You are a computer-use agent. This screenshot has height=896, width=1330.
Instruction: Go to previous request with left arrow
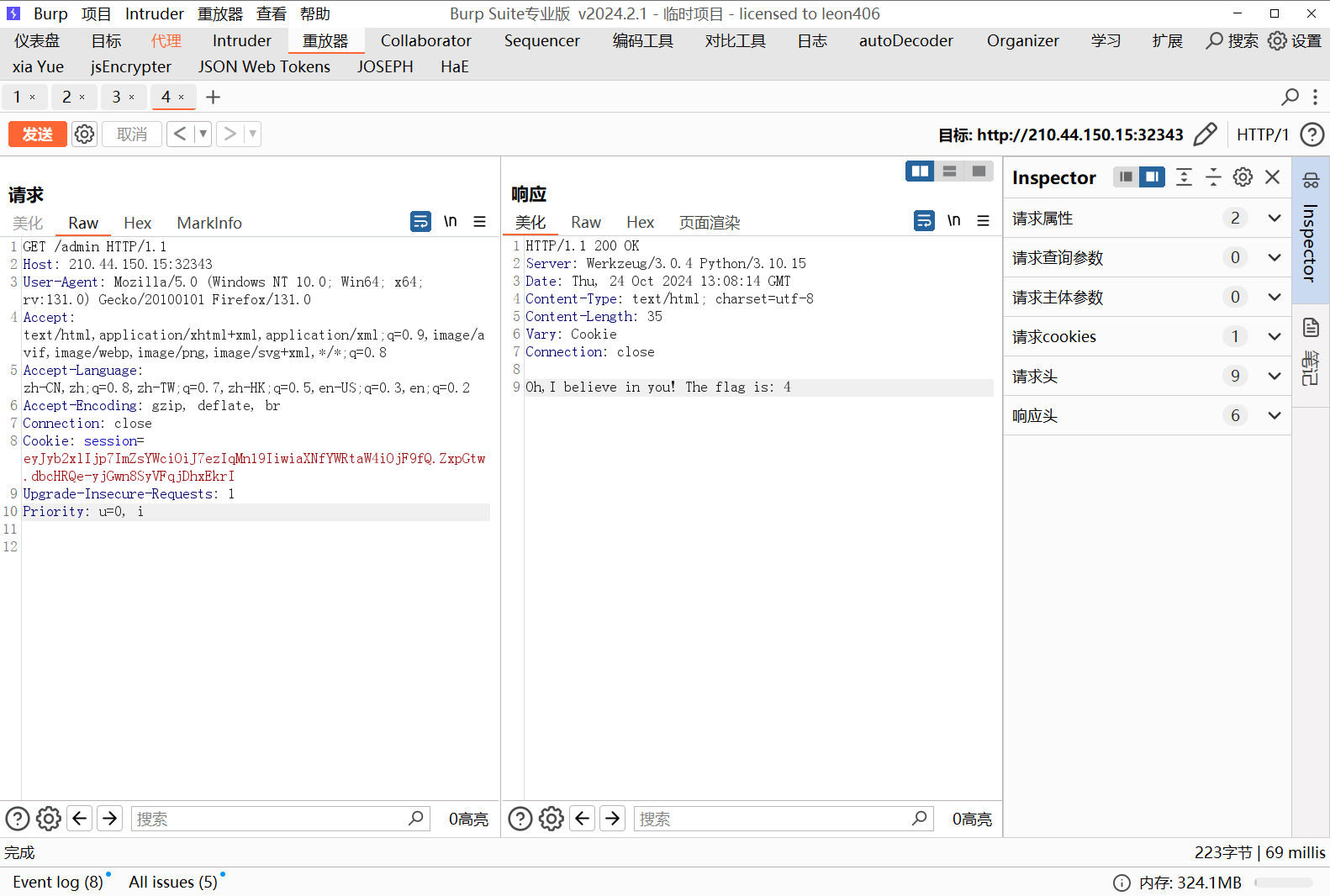[x=180, y=134]
